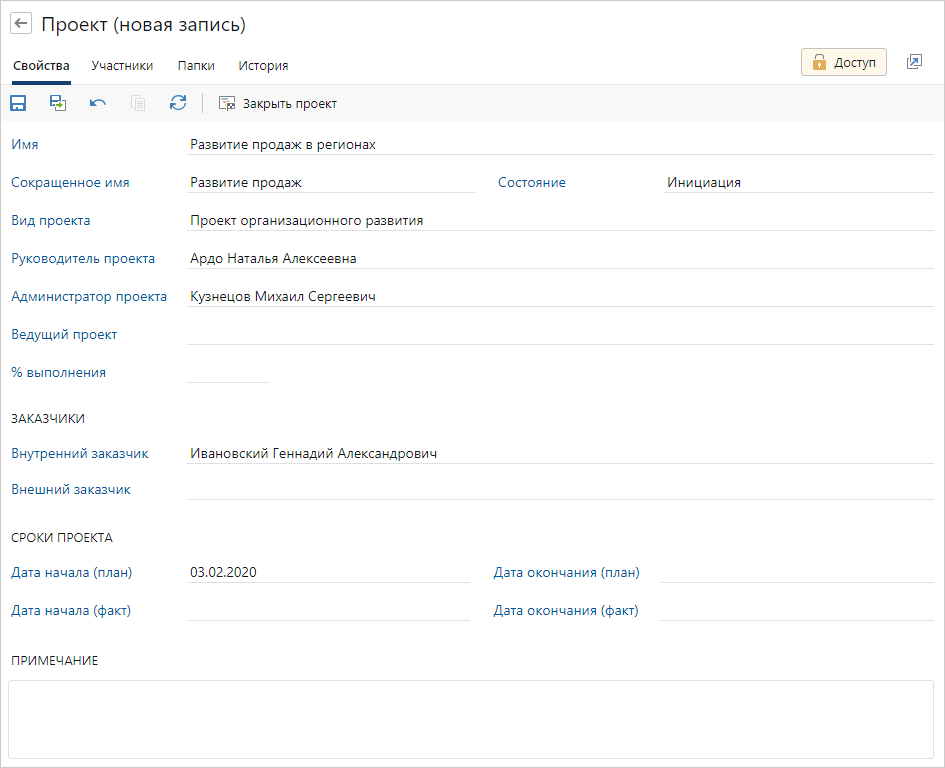Click inside the Примечание text area
Screen dimensions: 945x768
point(471,718)
